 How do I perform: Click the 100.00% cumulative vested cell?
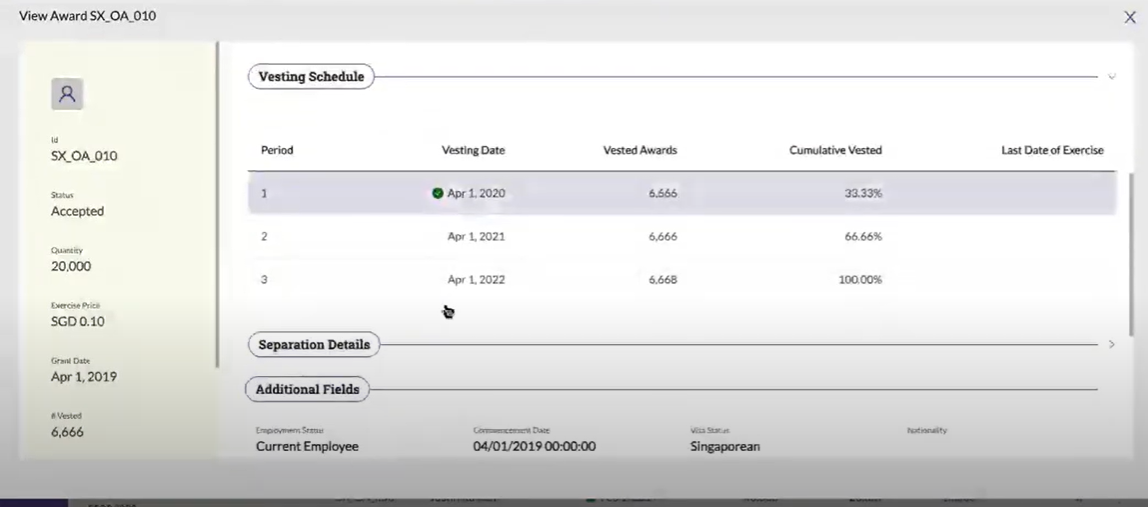pyautogui.click(x=860, y=280)
